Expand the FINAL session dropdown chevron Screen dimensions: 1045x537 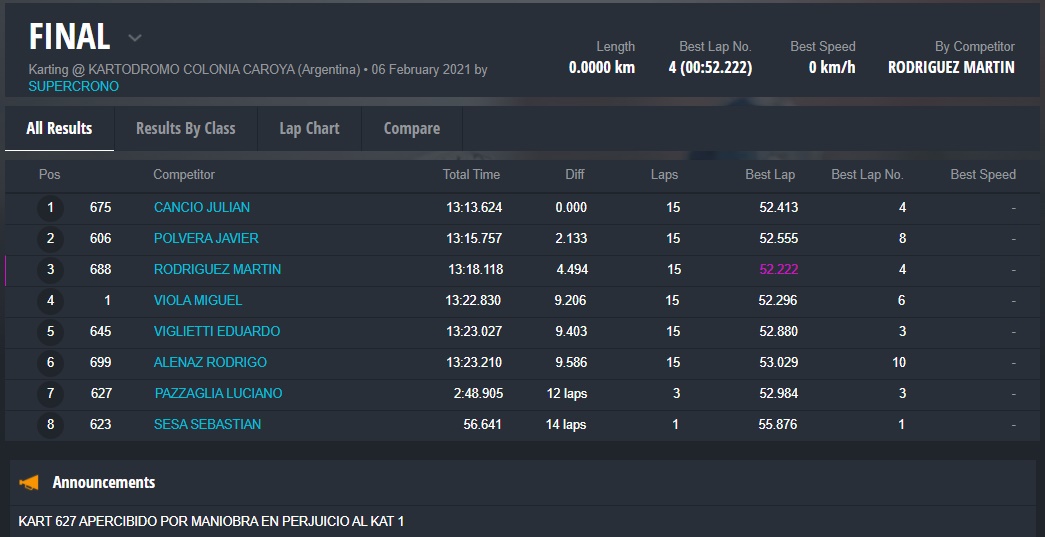click(x=135, y=38)
